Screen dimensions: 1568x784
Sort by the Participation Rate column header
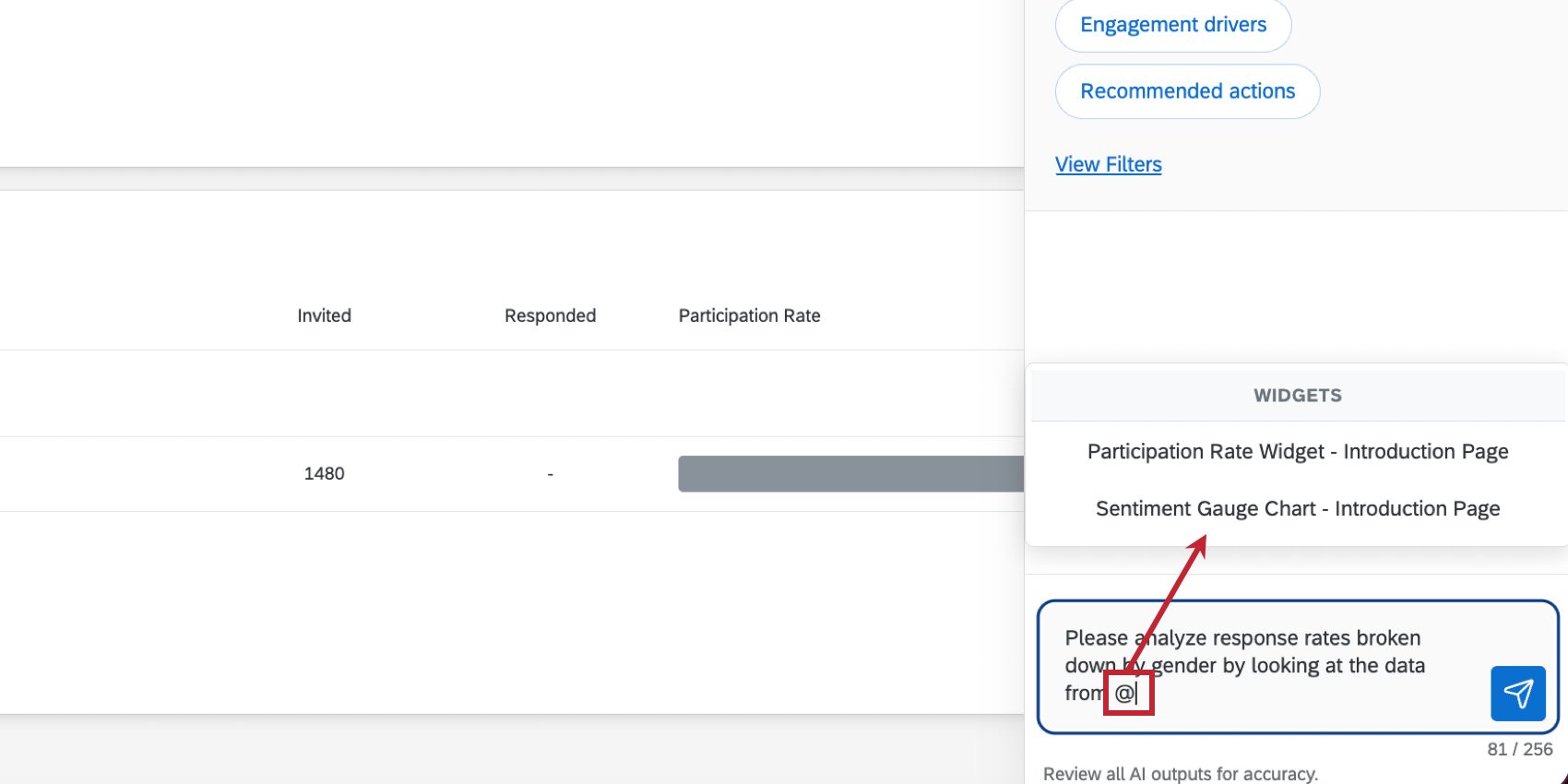point(749,315)
